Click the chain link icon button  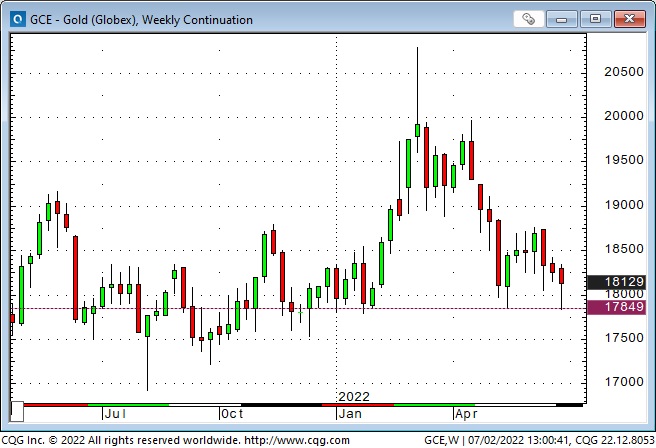(x=528, y=19)
